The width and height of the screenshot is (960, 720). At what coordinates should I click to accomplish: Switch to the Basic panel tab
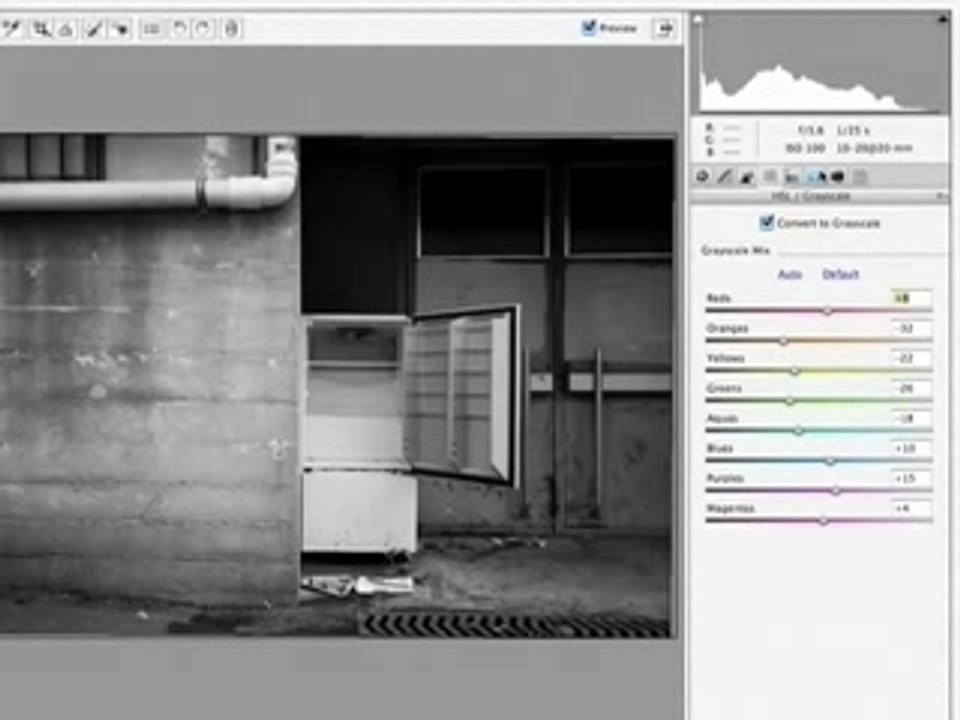[x=703, y=177]
